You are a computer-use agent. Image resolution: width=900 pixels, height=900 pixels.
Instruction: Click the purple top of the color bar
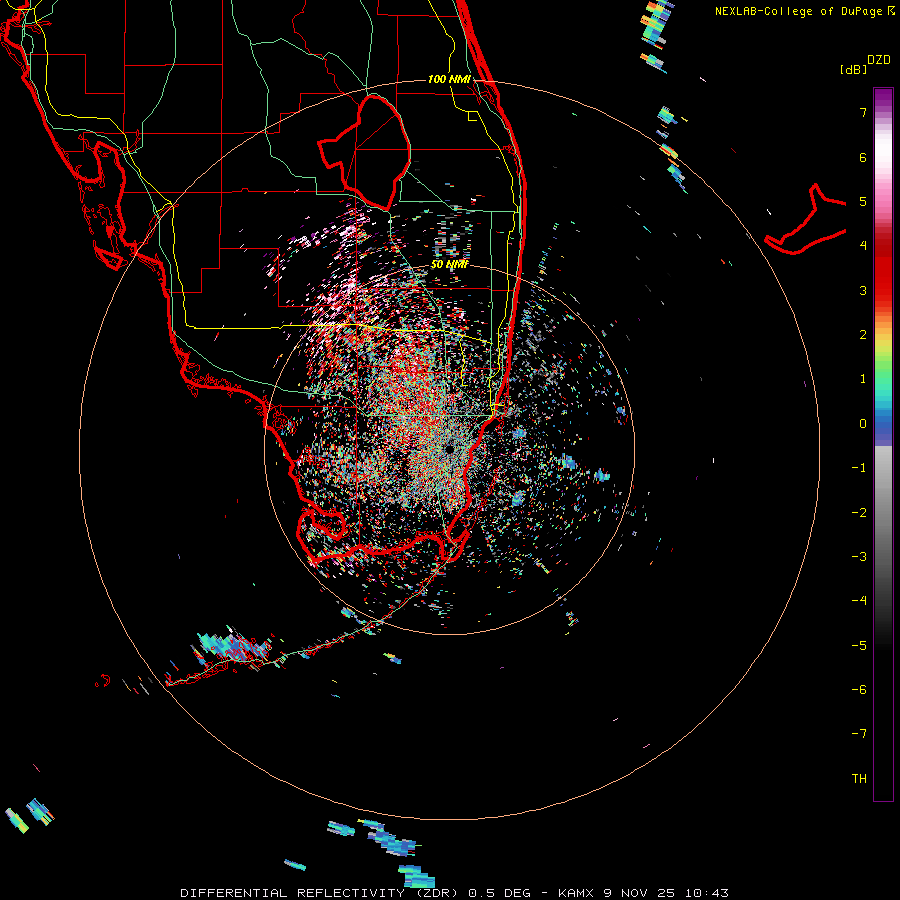coord(883,98)
